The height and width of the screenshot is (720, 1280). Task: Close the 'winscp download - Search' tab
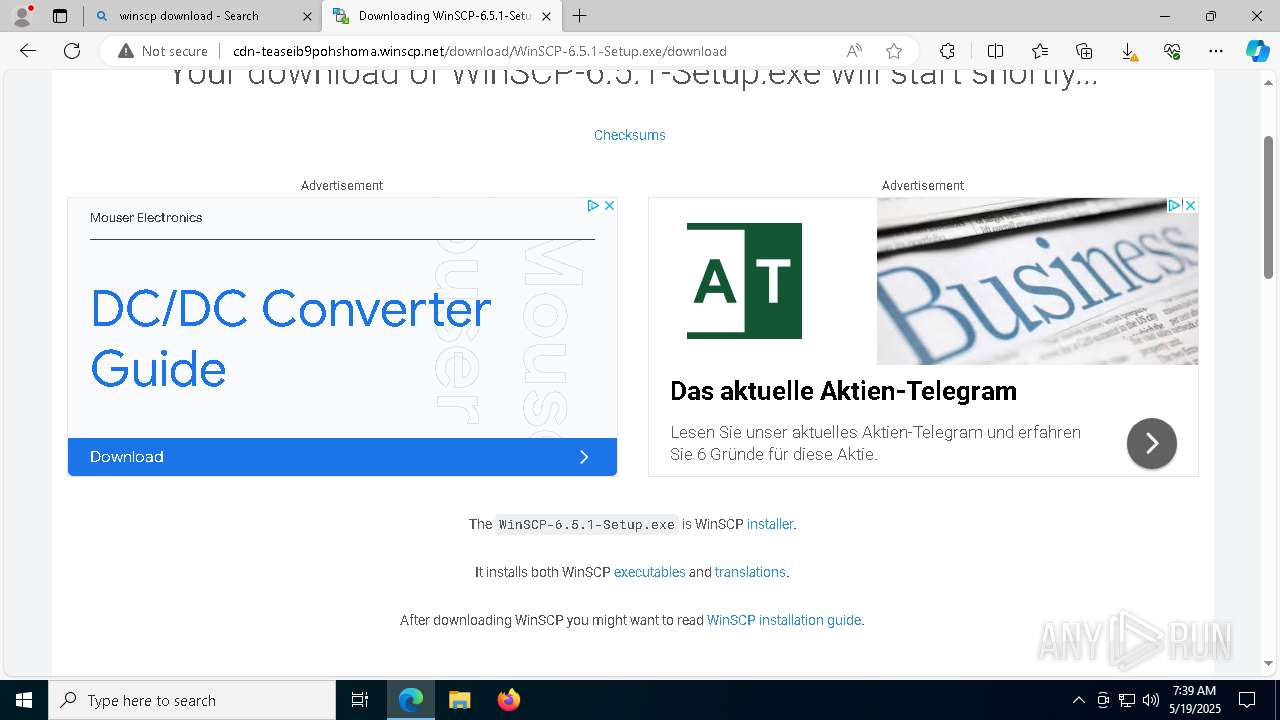click(307, 16)
